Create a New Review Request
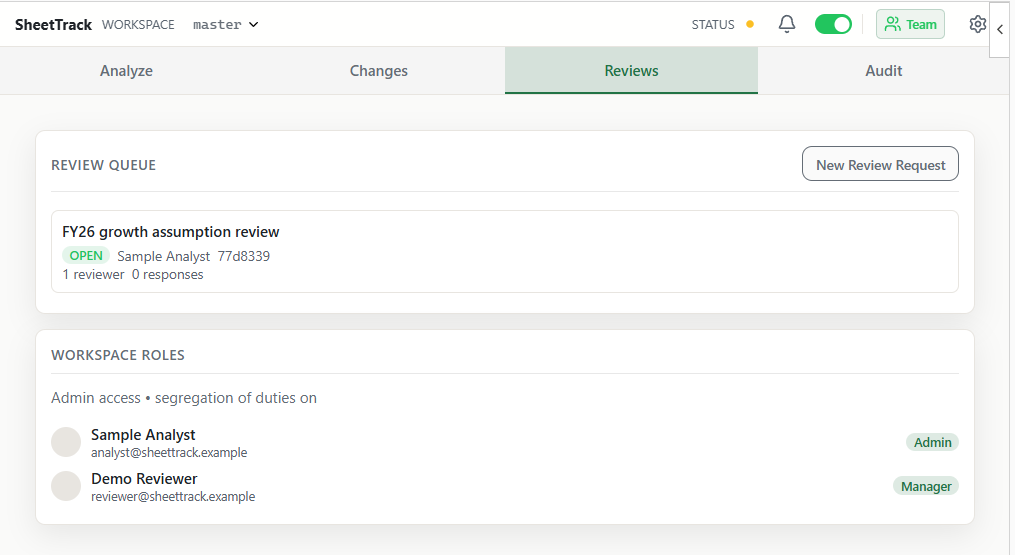Screen dimensions: 1015x555 coord(880,164)
